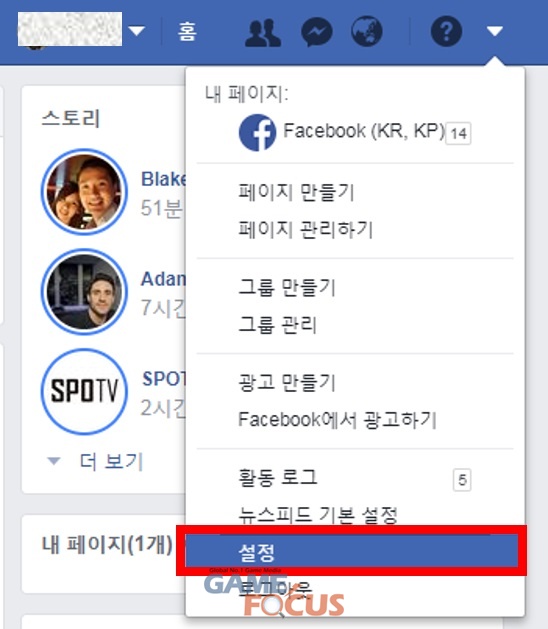Open 페이지 관리하기 menu entry
This screenshot has height=629, width=548.
(305, 229)
